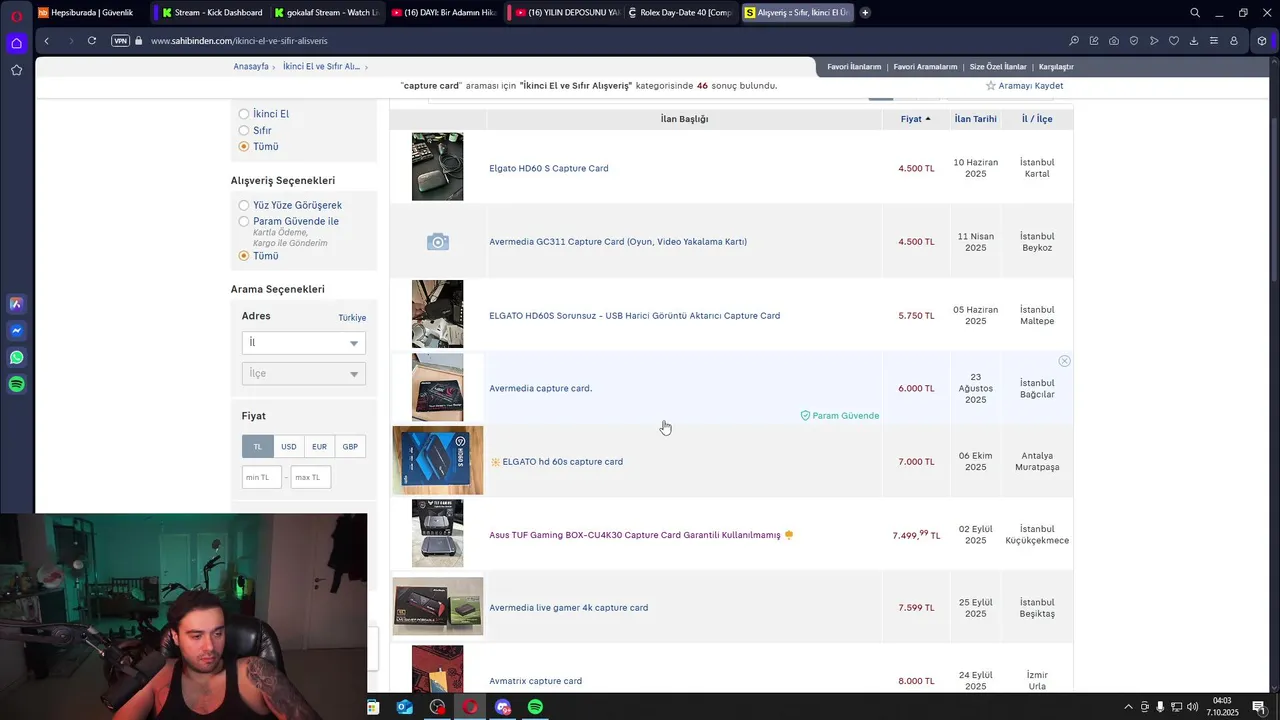Sort listings by İlan Tarihi column

point(975,119)
